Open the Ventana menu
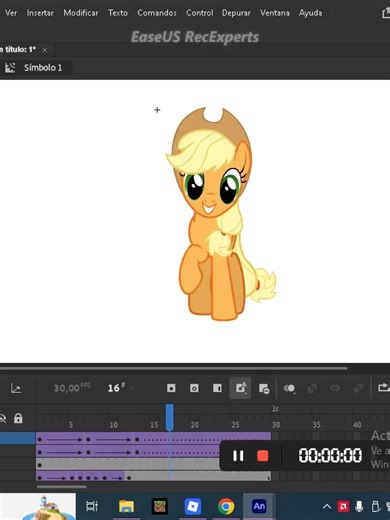This screenshot has height=520, width=390. (x=275, y=13)
